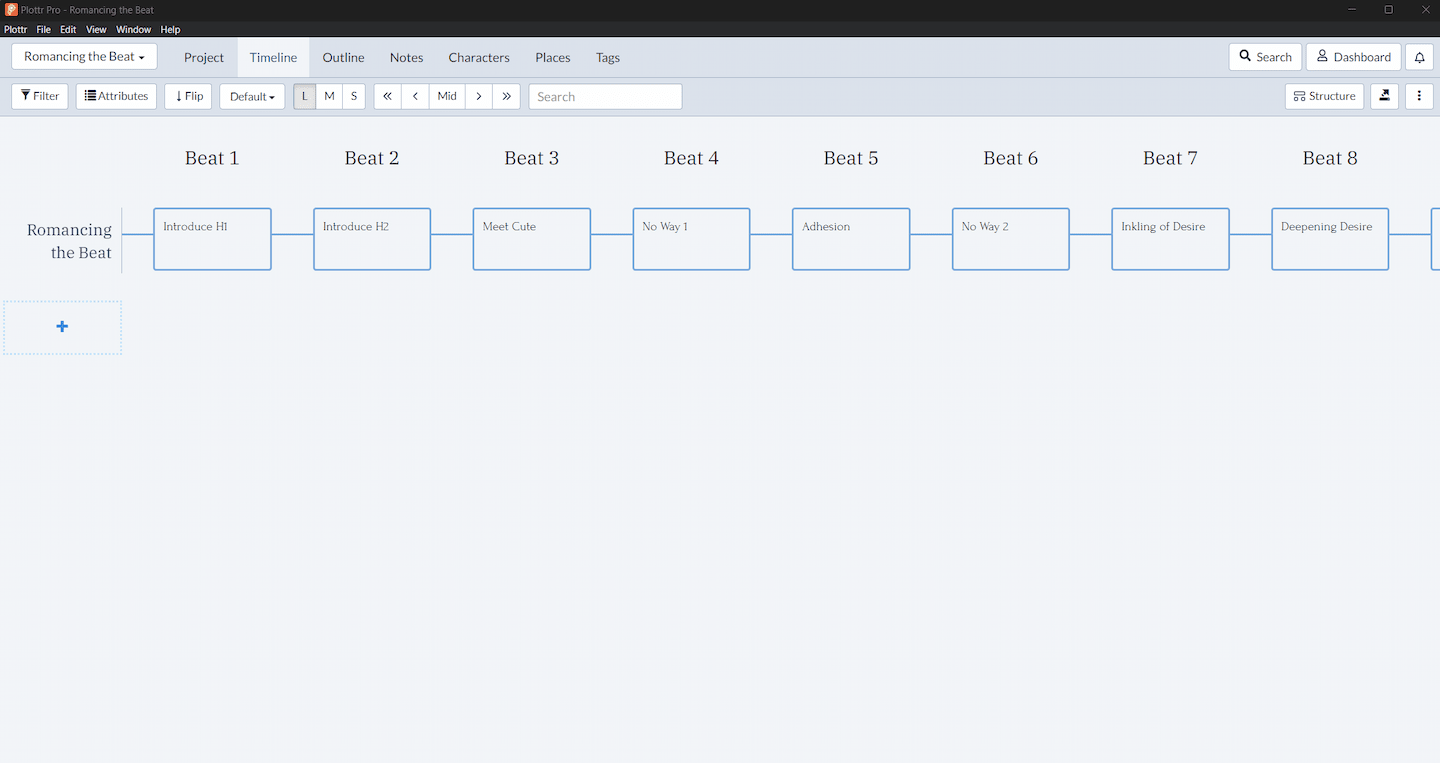1440x763 pixels.
Task: Open the Window menu
Action: (x=133, y=30)
